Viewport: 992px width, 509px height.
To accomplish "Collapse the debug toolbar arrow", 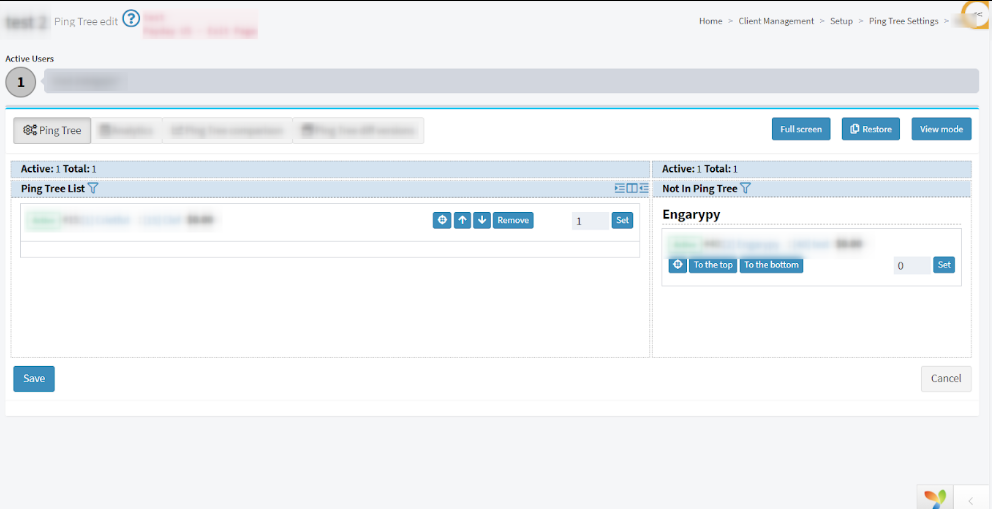I will coord(971,498).
